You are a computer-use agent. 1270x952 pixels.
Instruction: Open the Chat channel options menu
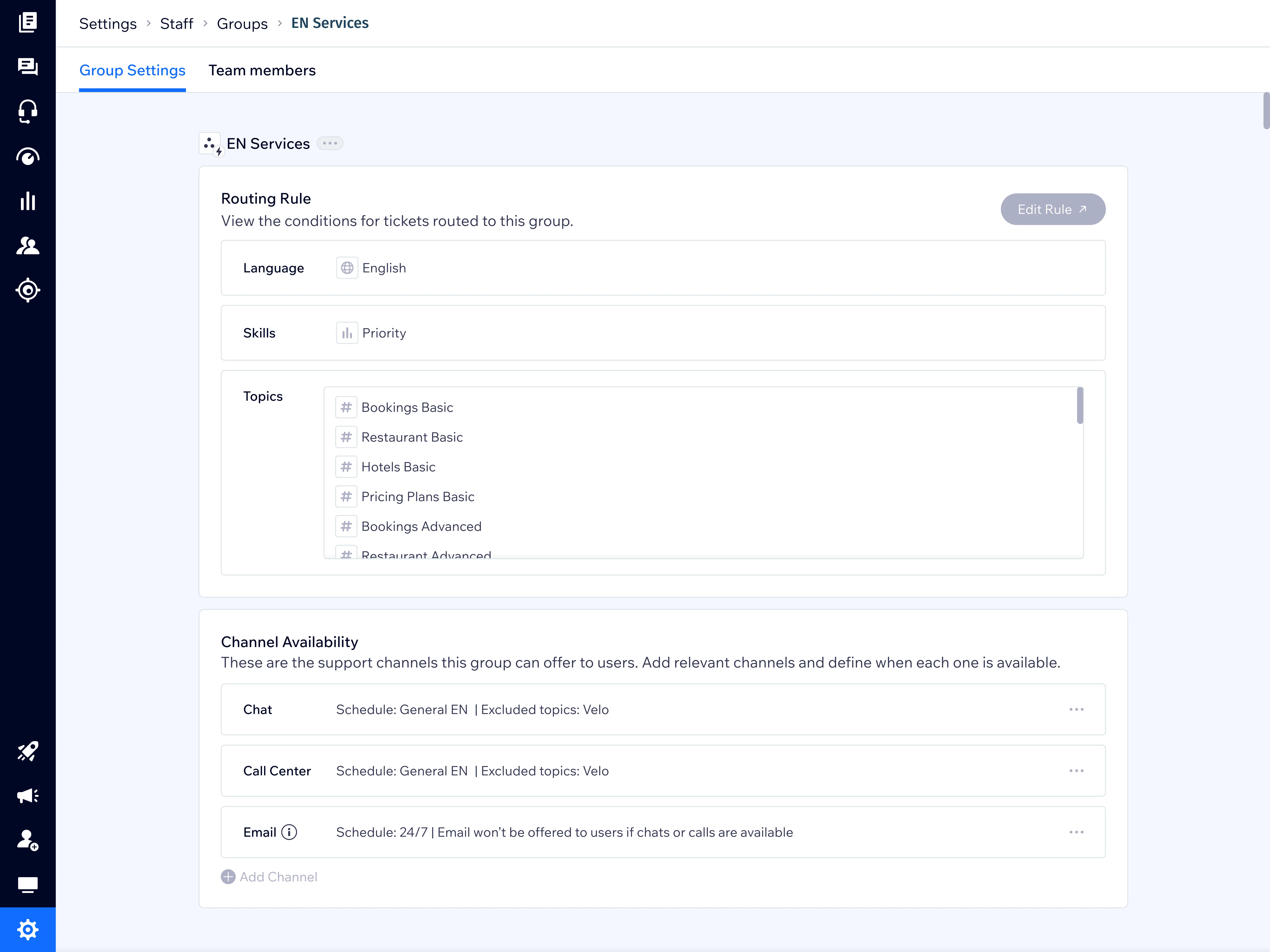tap(1077, 710)
